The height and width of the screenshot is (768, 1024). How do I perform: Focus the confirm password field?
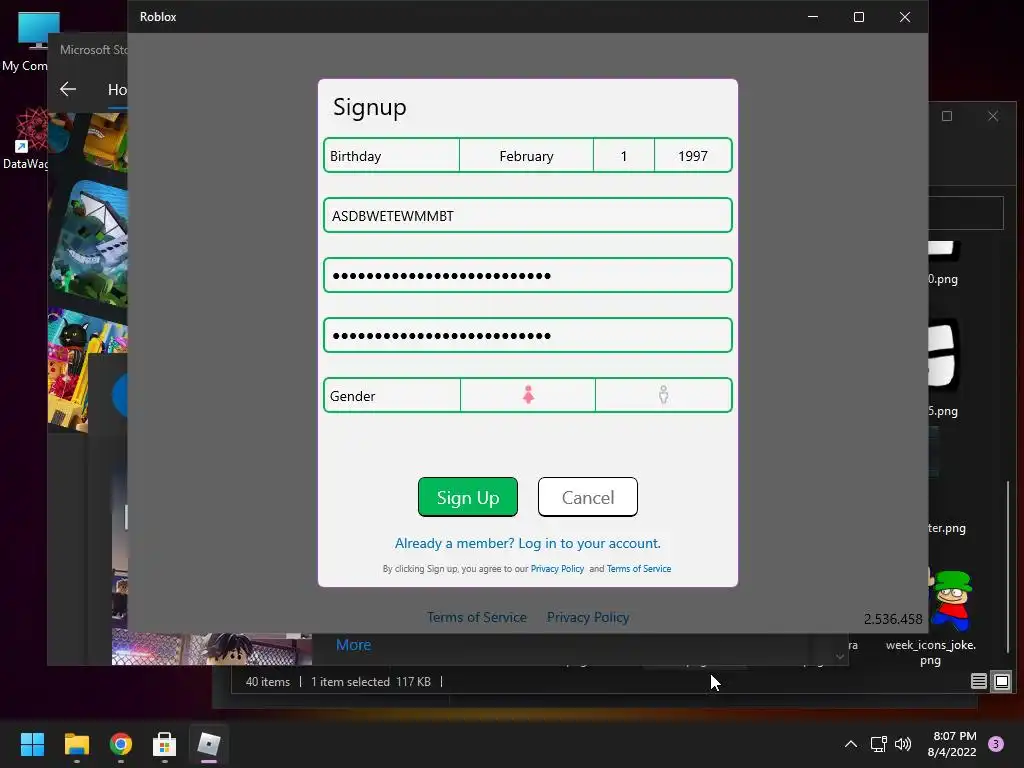tap(528, 336)
